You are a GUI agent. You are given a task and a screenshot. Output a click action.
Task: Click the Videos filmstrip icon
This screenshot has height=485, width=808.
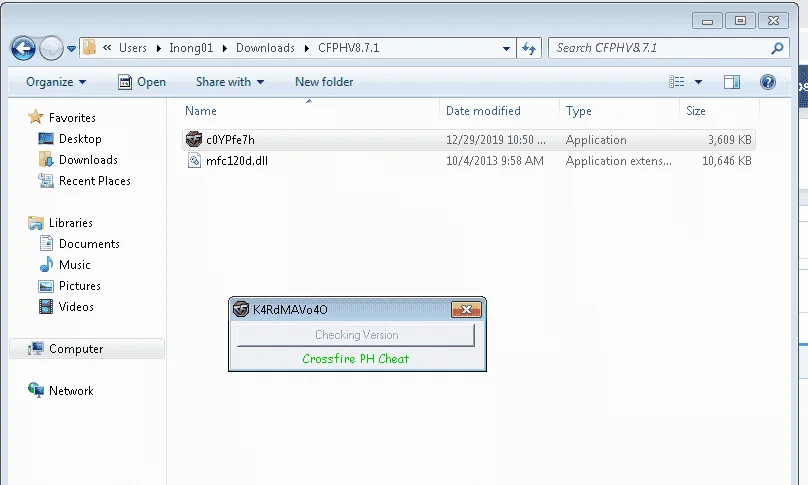(46, 307)
